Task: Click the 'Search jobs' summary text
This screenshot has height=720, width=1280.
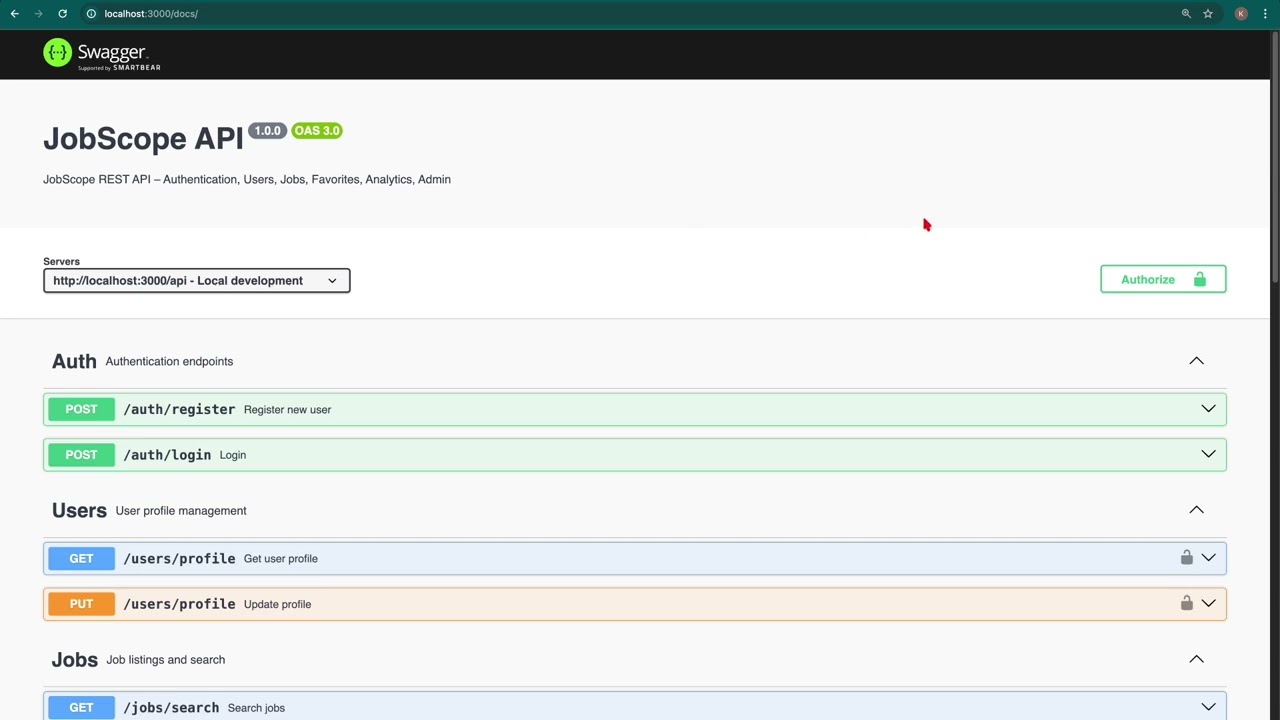Action: point(256,708)
